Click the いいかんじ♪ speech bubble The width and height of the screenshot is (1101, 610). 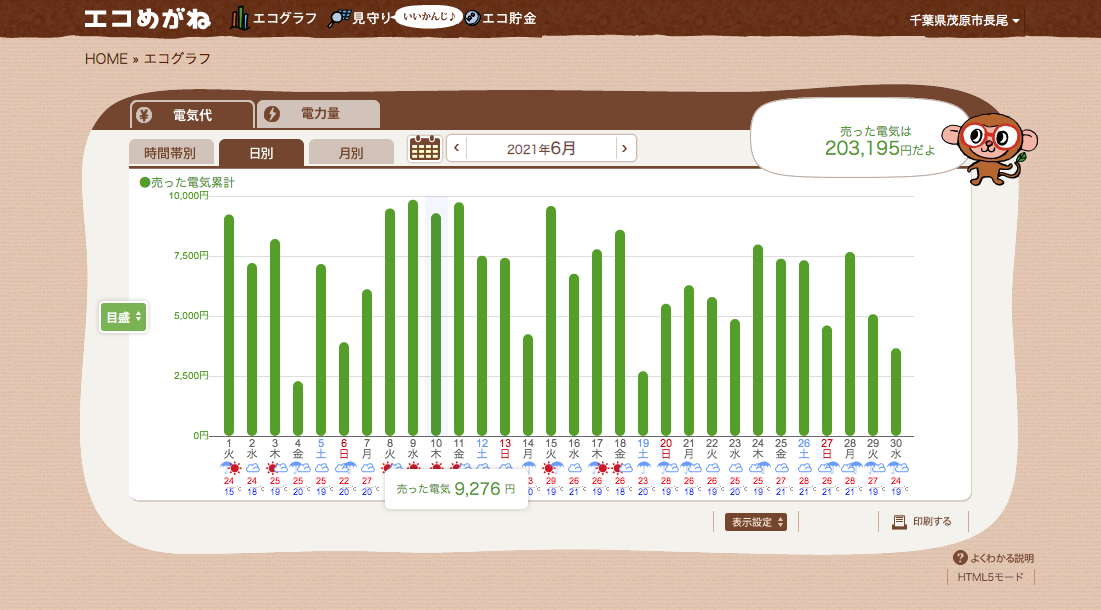pyautogui.click(x=428, y=16)
